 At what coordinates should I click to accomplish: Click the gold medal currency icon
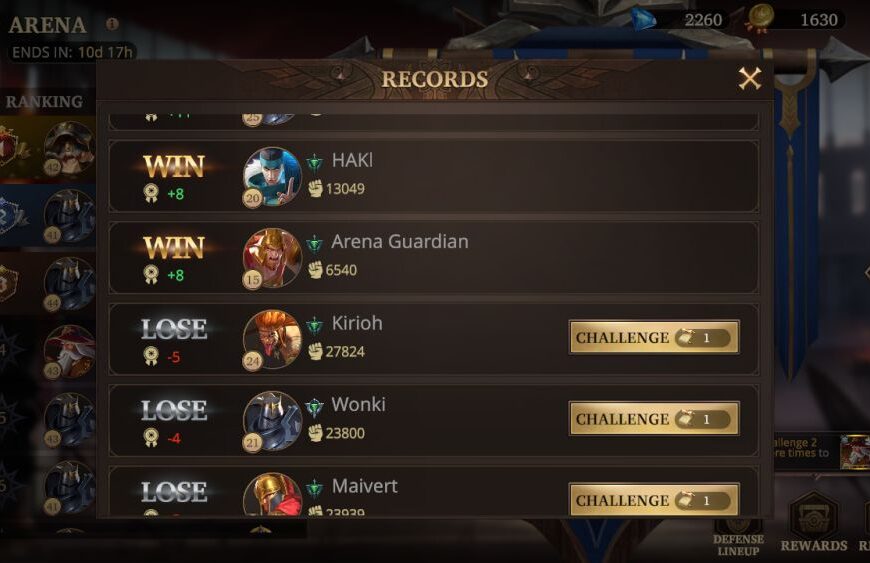[x=760, y=19]
